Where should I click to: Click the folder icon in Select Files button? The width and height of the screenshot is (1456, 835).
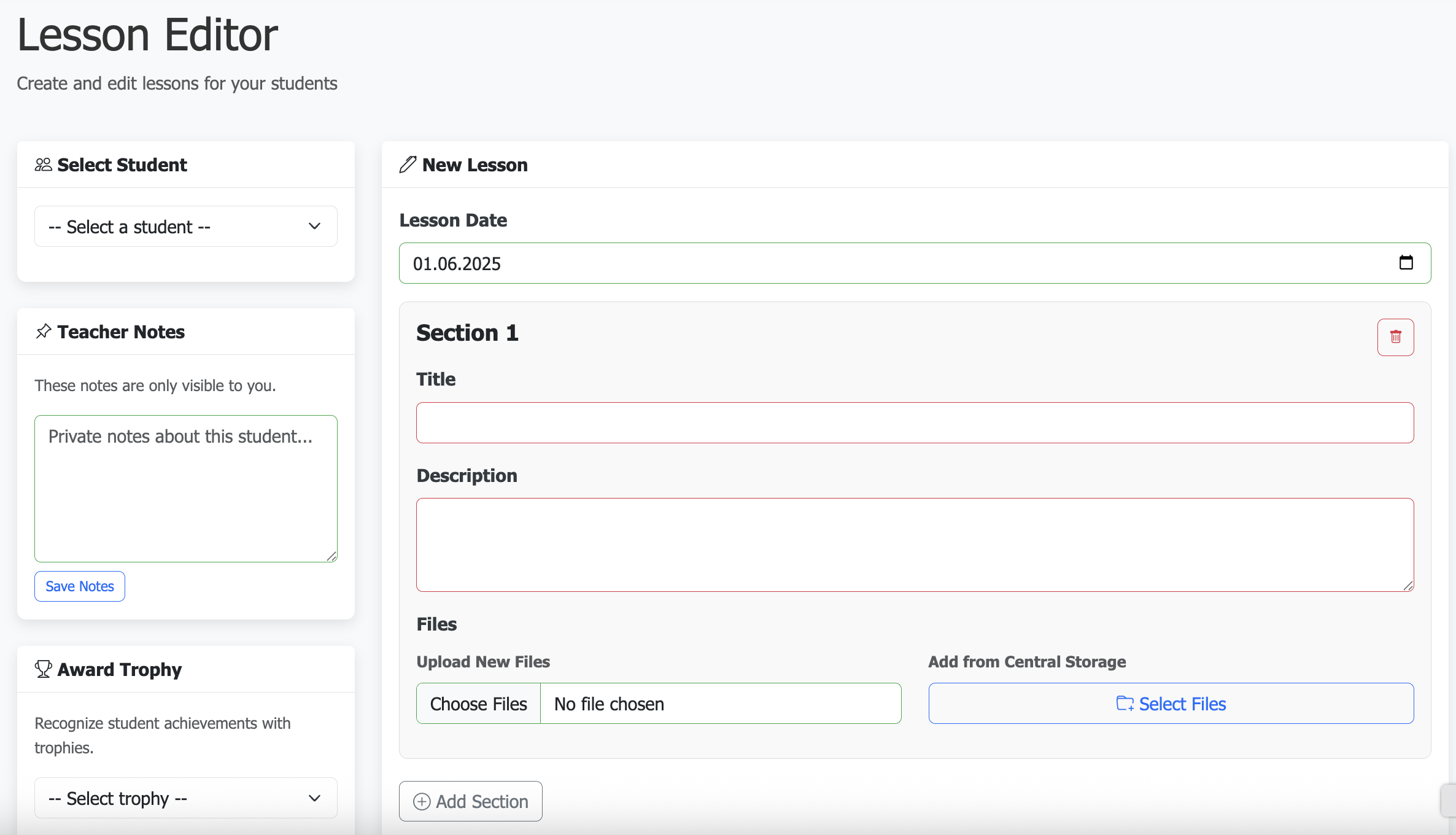coord(1125,704)
